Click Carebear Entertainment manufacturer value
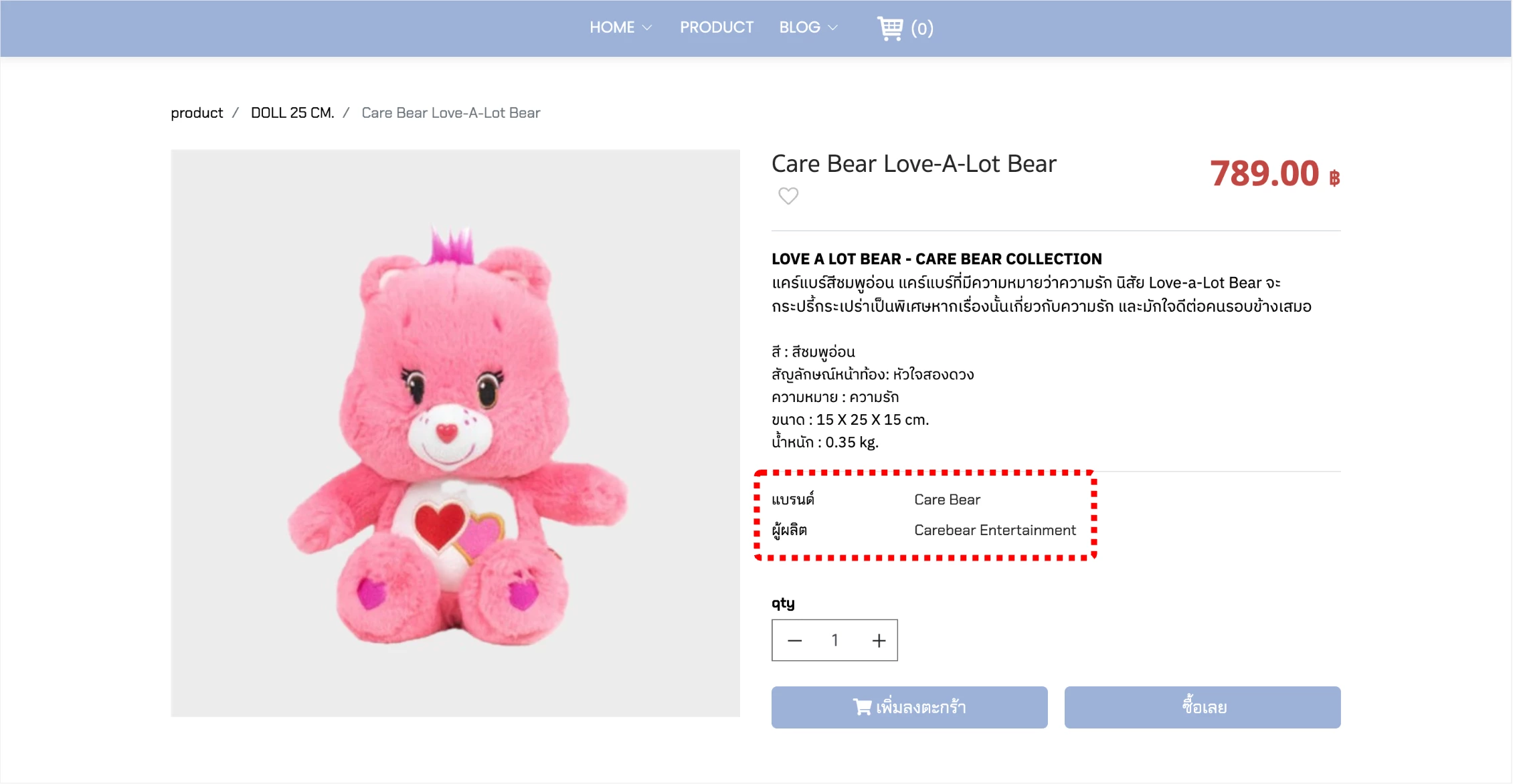 tap(994, 530)
